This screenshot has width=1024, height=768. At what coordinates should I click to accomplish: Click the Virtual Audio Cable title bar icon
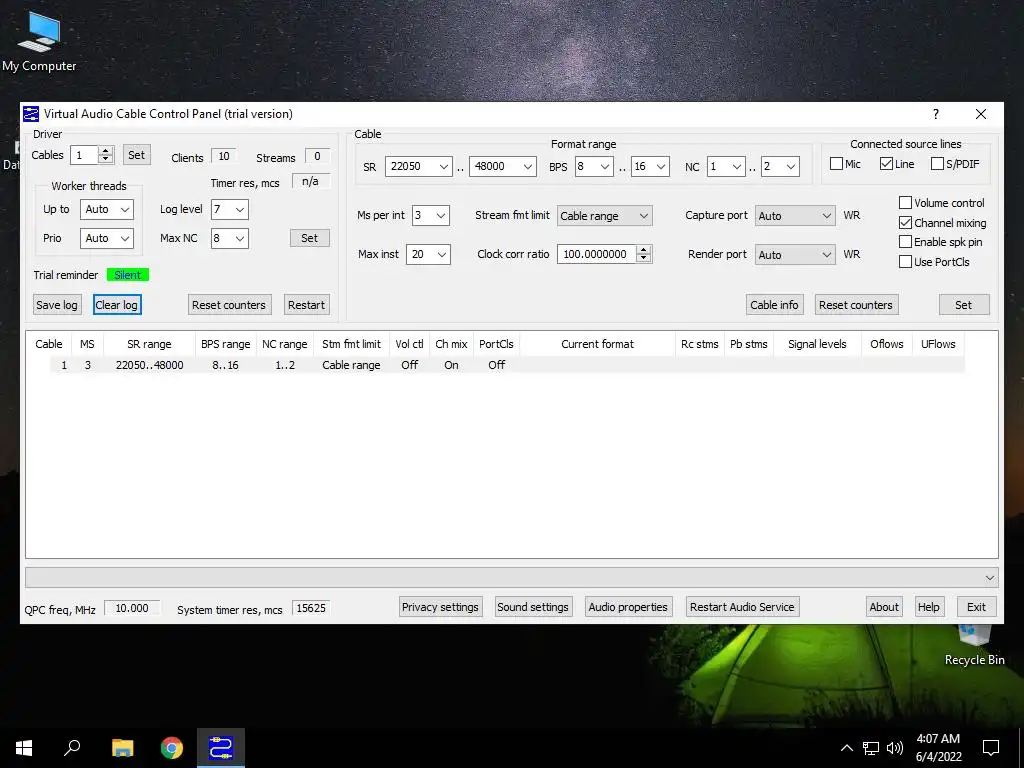pyautogui.click(x=31, y=114)
